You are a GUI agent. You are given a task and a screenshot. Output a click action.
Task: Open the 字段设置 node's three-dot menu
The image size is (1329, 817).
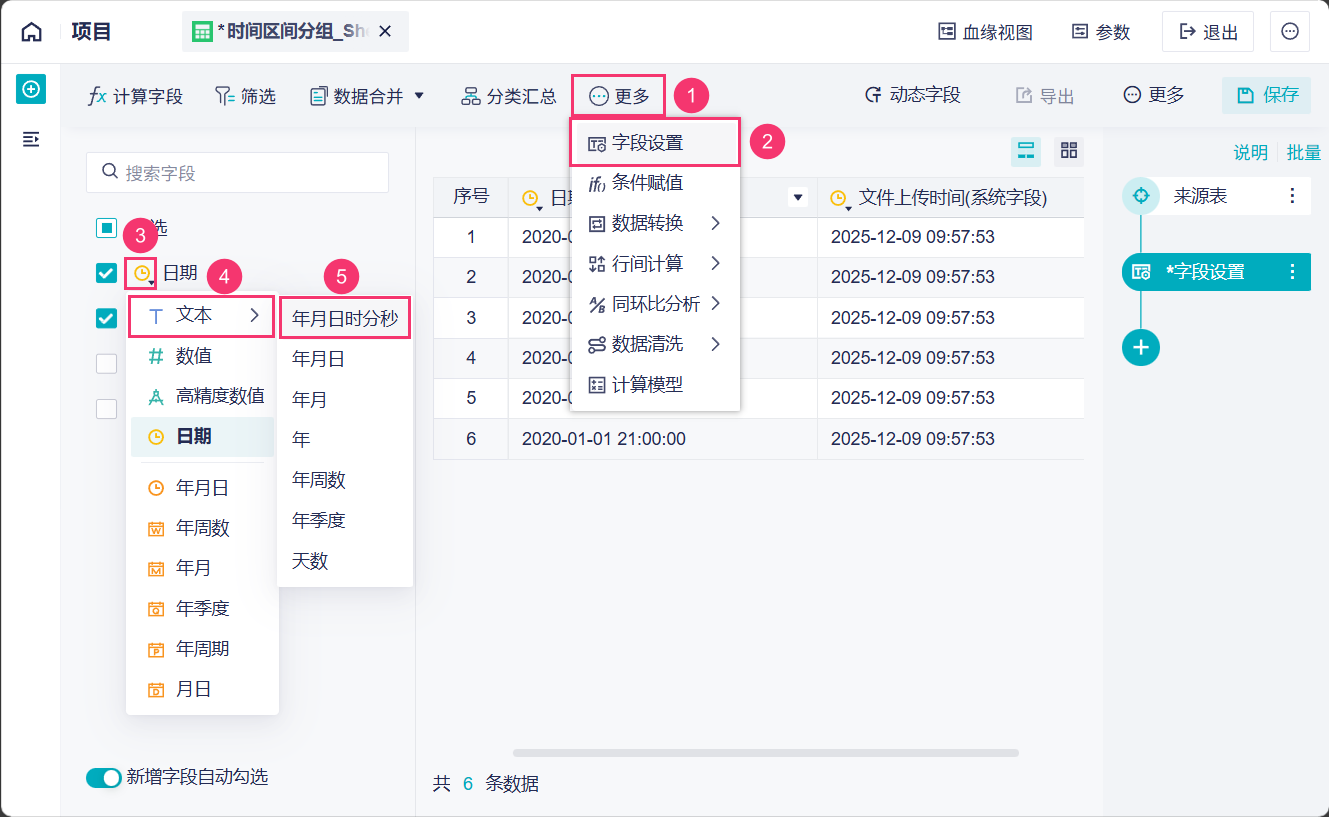[x=1292, y=272]
